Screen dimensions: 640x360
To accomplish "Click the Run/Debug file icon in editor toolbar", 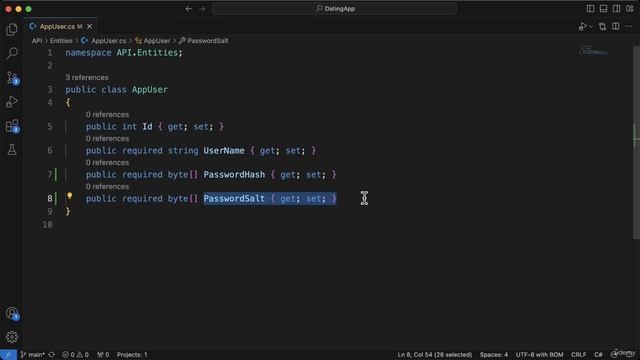I will click(x=582, y=27).
